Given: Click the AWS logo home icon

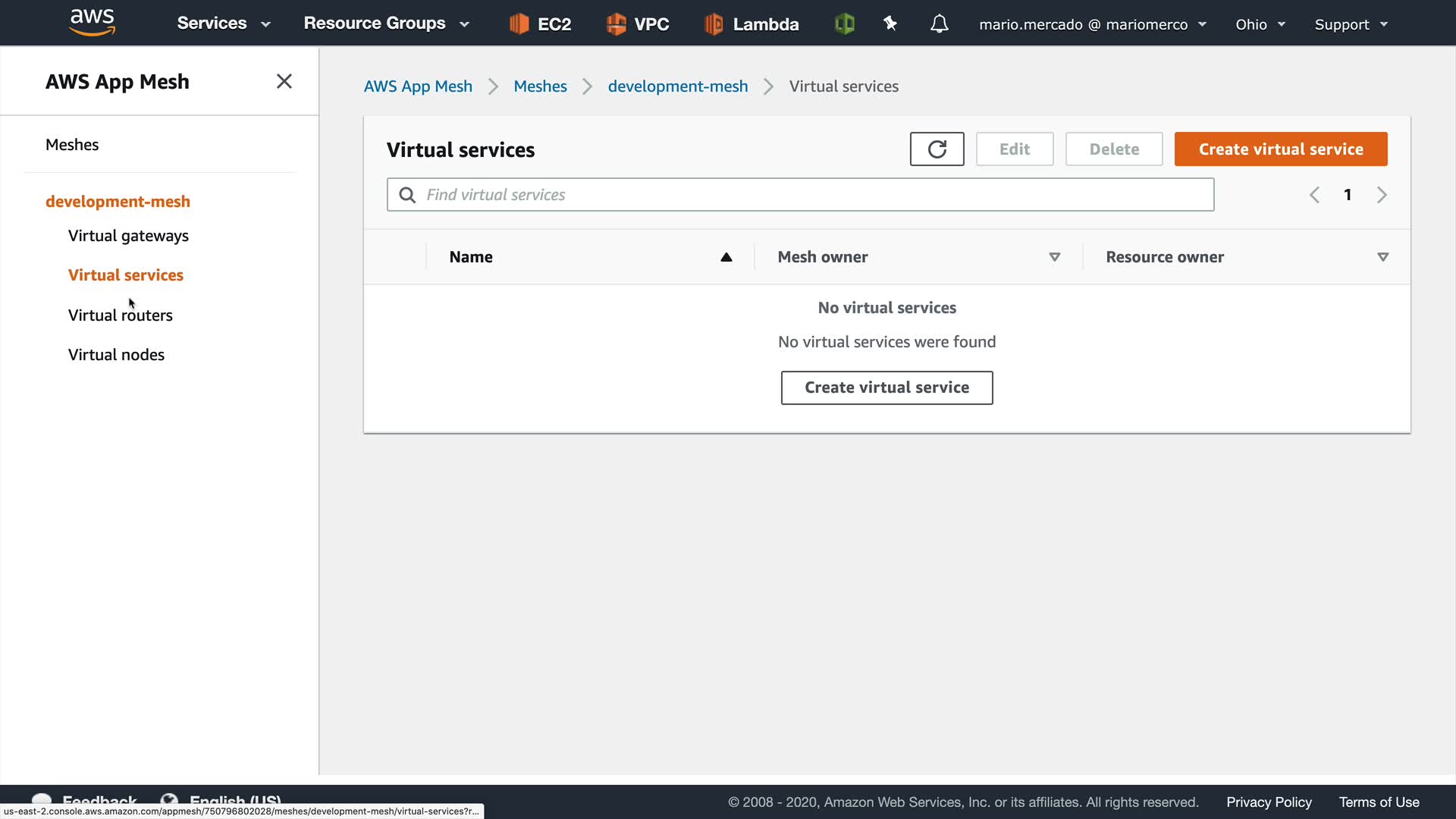Looking at the screenshot, I should [92, 22].
